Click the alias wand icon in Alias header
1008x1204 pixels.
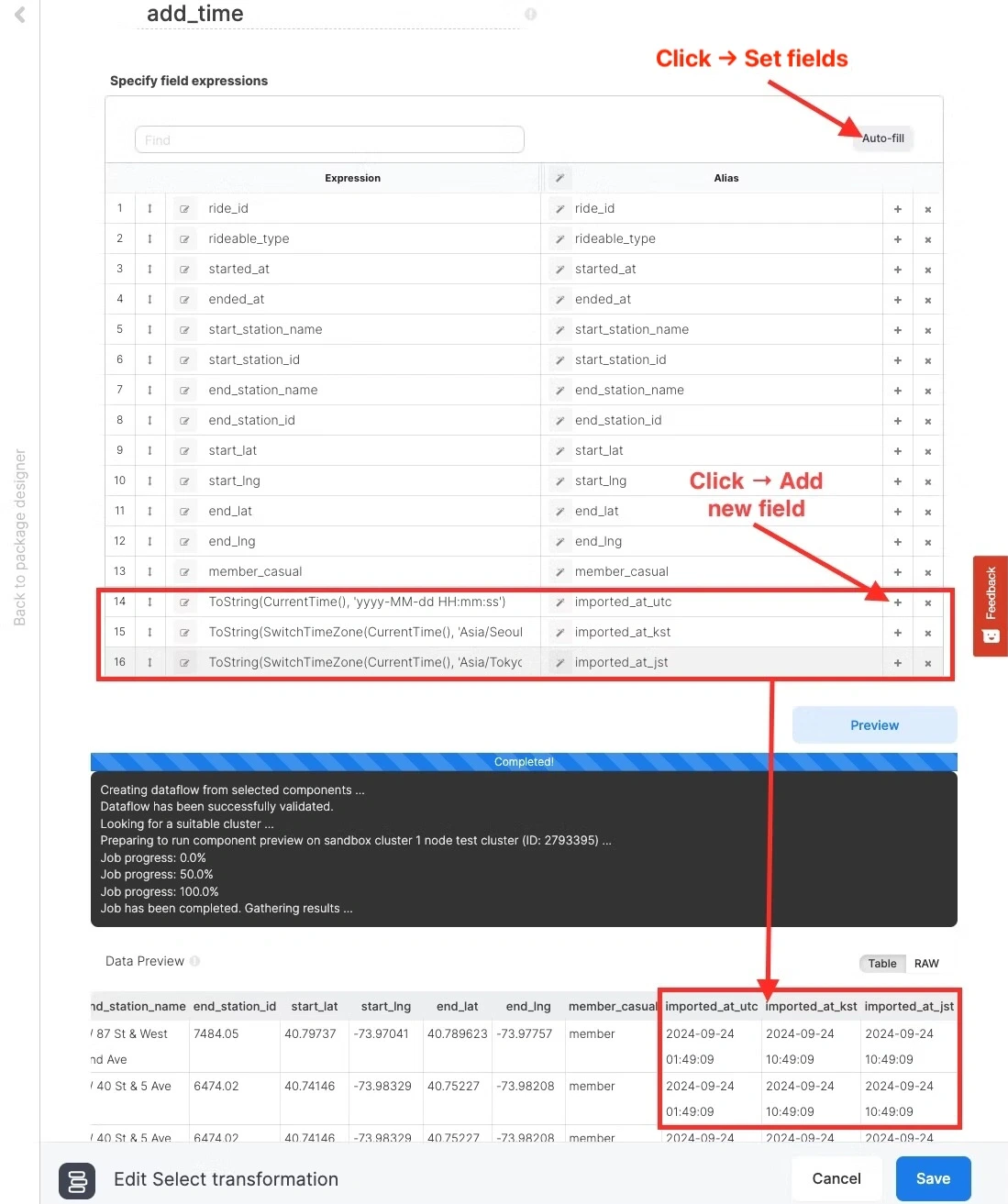[559, 178]
